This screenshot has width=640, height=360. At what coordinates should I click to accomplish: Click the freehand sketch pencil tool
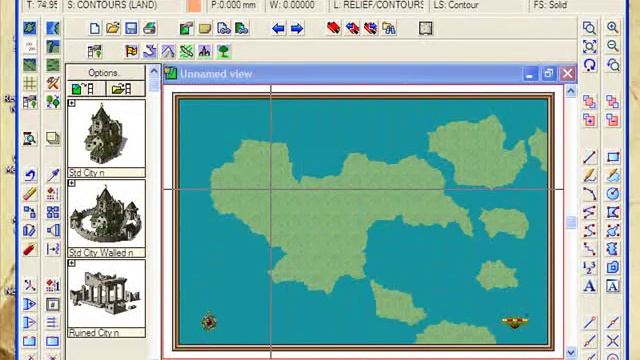589,176
